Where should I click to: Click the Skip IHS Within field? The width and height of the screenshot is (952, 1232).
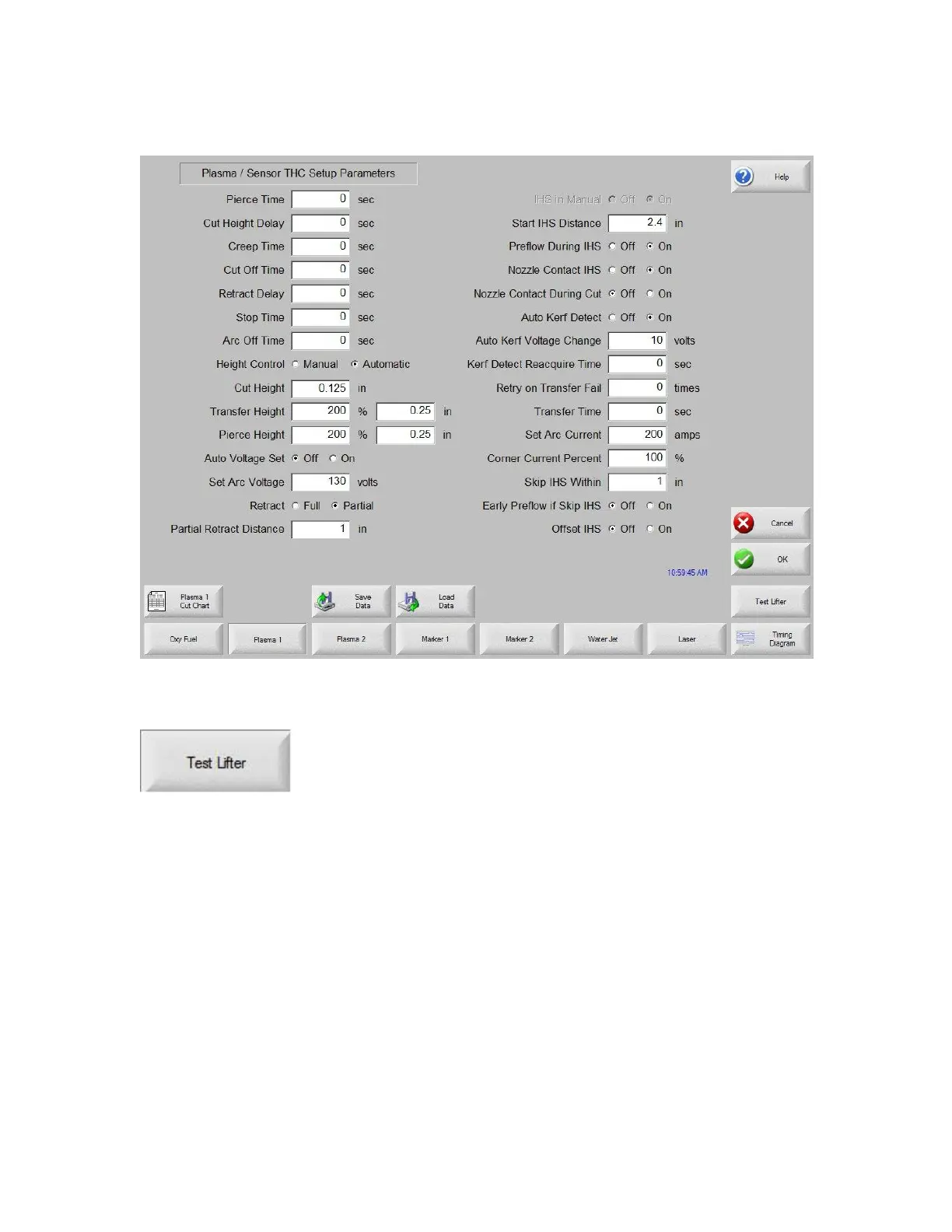click(x=637, y=482)
